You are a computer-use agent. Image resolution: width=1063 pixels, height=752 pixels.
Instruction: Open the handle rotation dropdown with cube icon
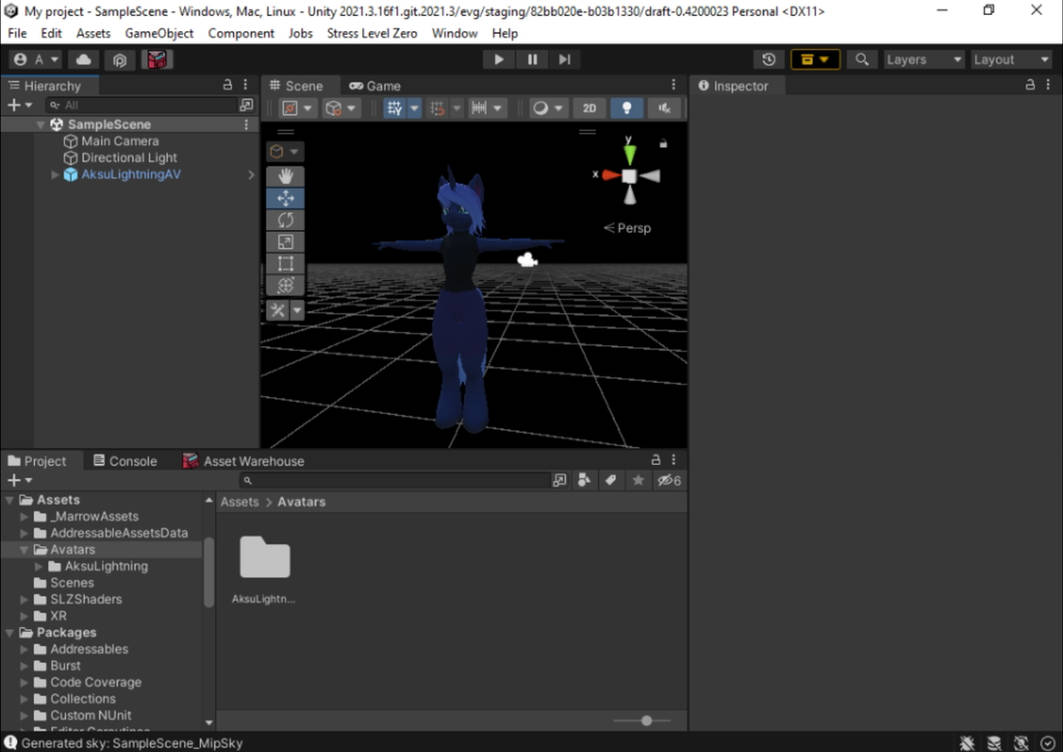pyautogui.click(x=341, y=108)
